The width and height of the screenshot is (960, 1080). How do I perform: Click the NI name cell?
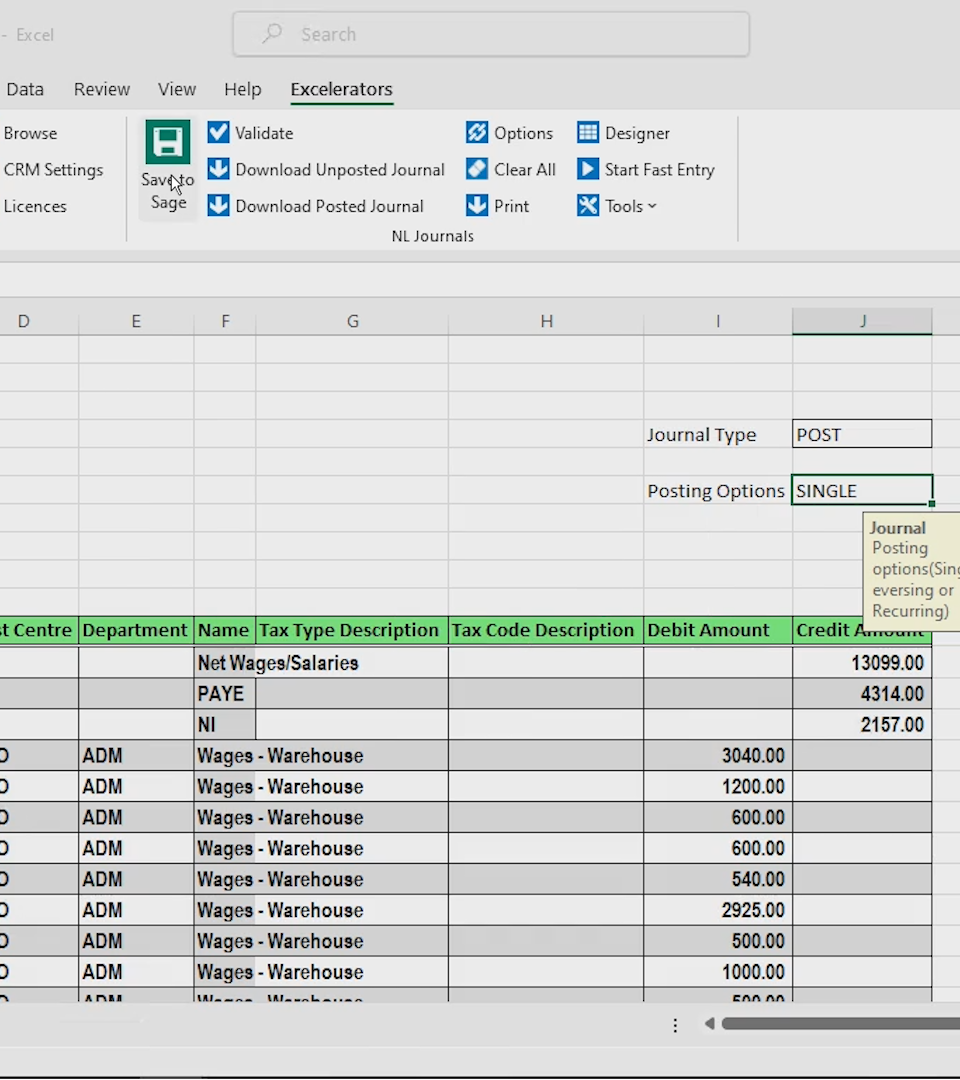[x=225, y=725]
